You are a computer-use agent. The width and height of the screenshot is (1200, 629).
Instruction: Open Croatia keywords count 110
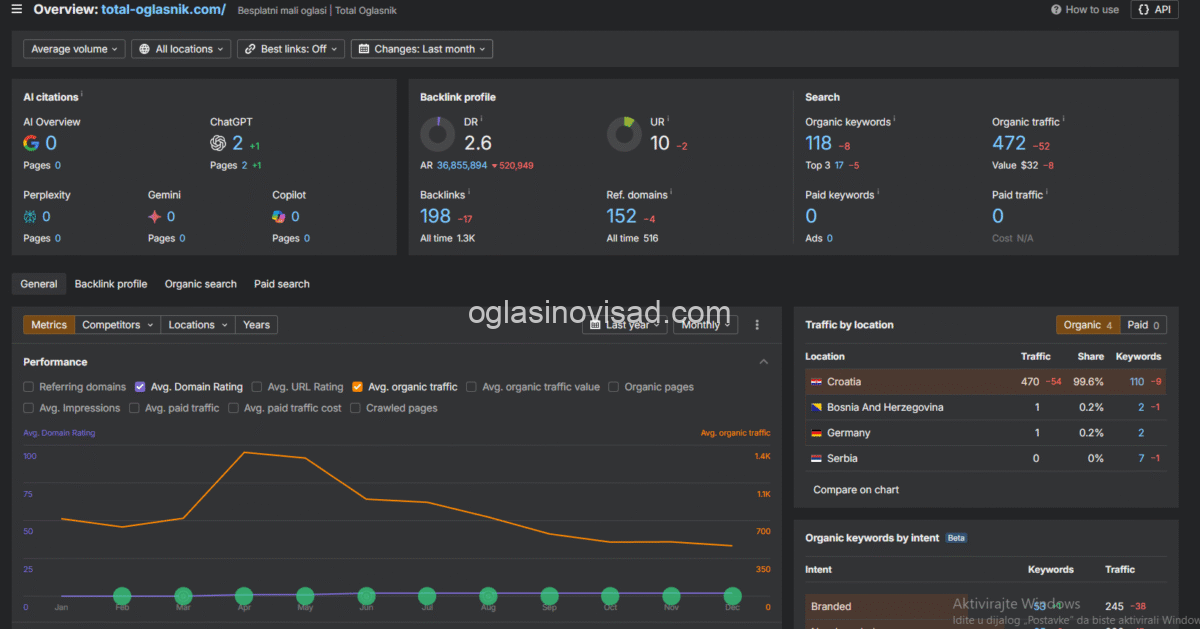pyautogui.click(x=1137, y=382)
